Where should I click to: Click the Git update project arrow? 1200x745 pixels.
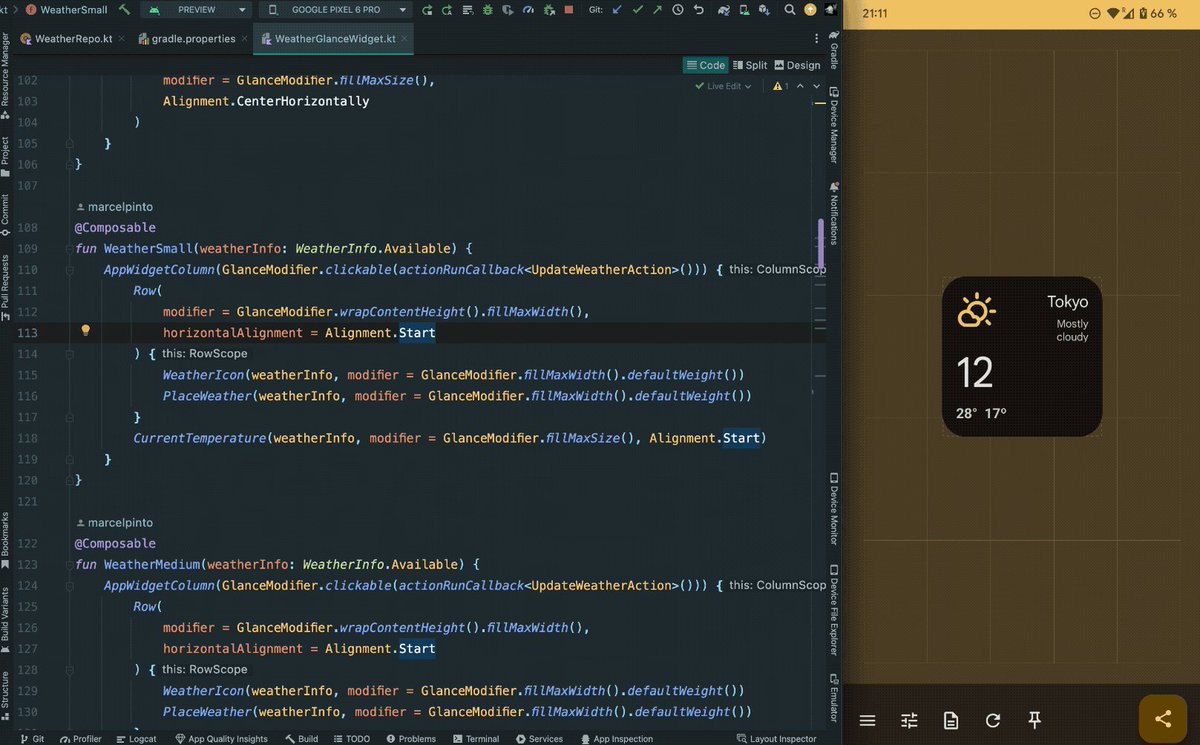coord(617,10)
